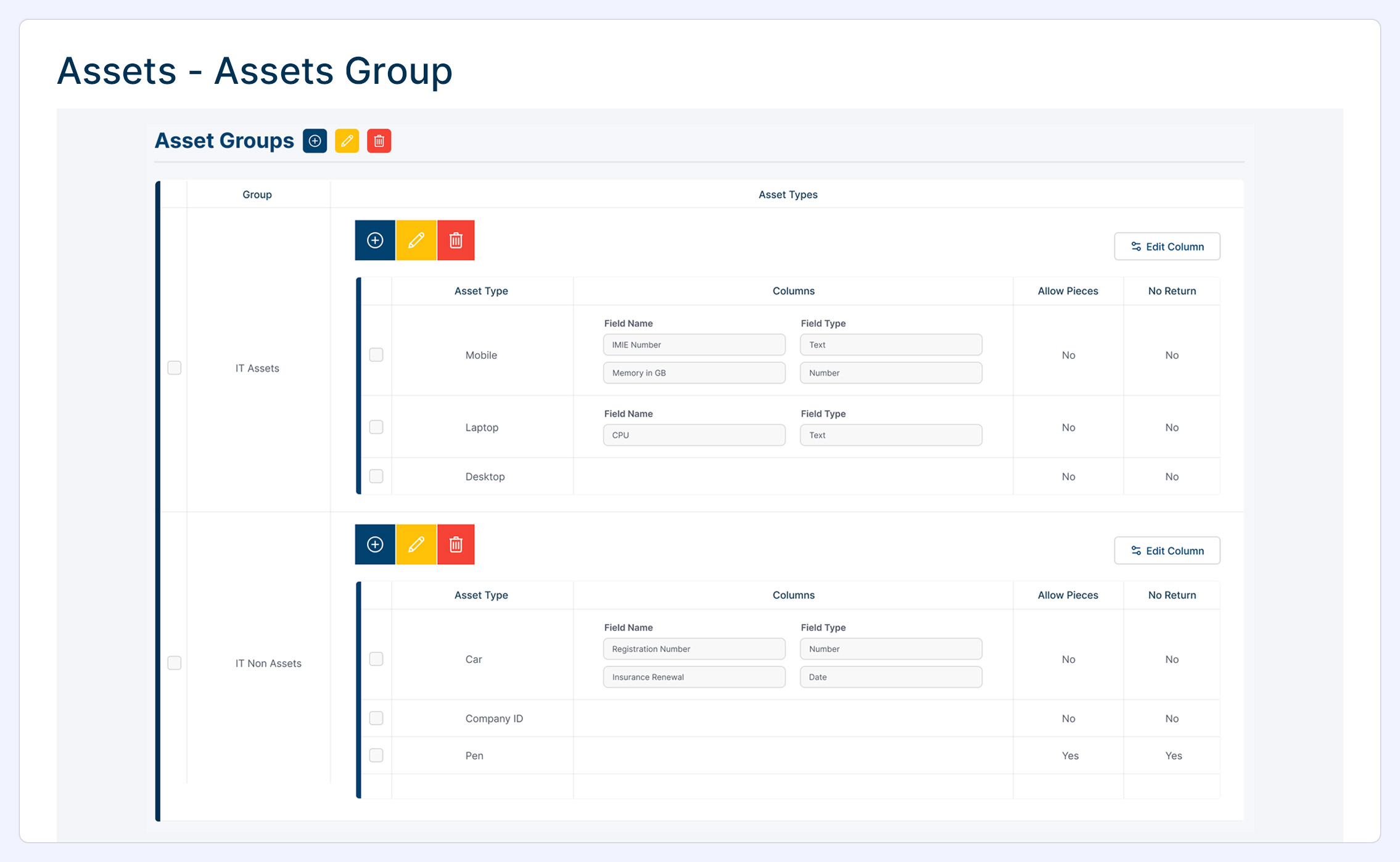Click the yellow edit icon beside Asset Groups

point(347,141)
